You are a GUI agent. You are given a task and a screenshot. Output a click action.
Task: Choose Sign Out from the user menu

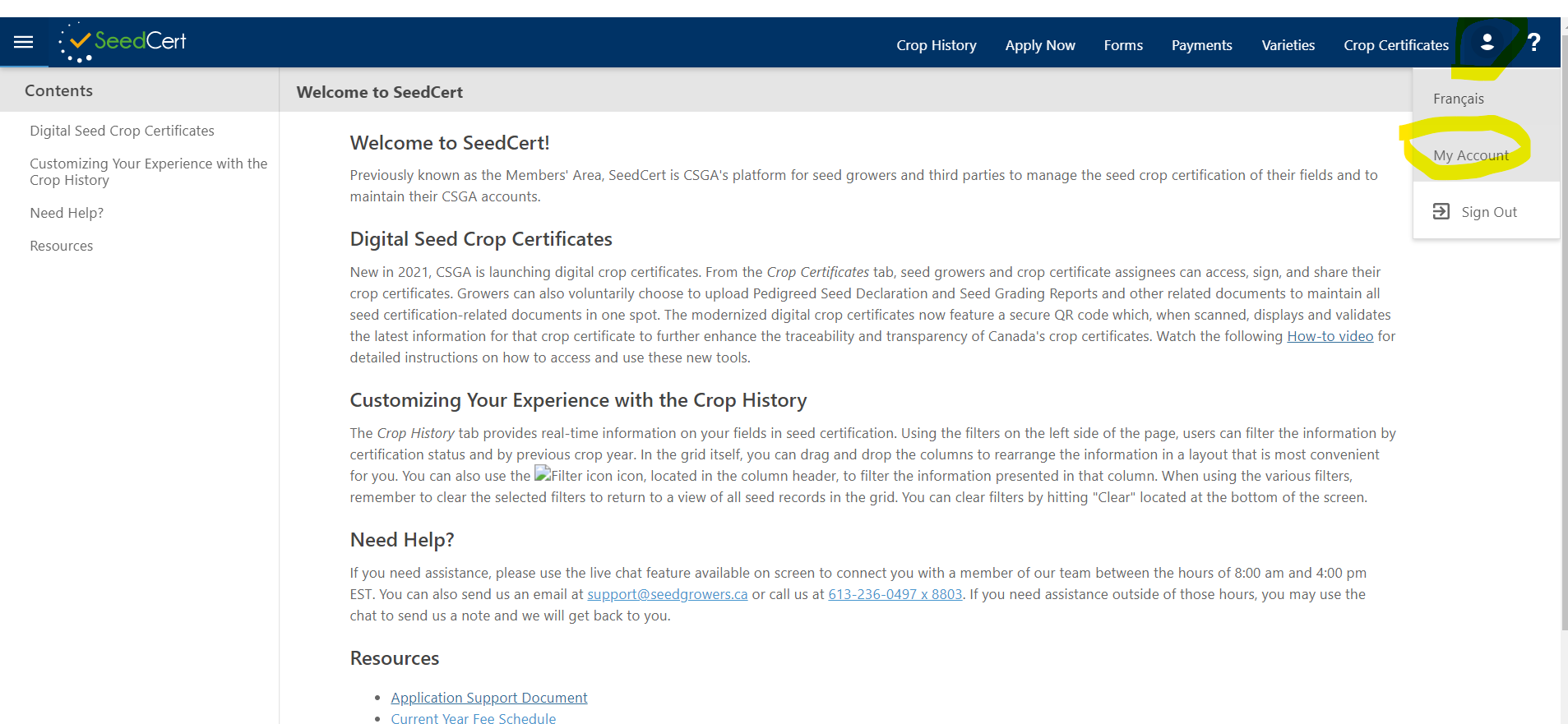click(x=1488, y=212)
